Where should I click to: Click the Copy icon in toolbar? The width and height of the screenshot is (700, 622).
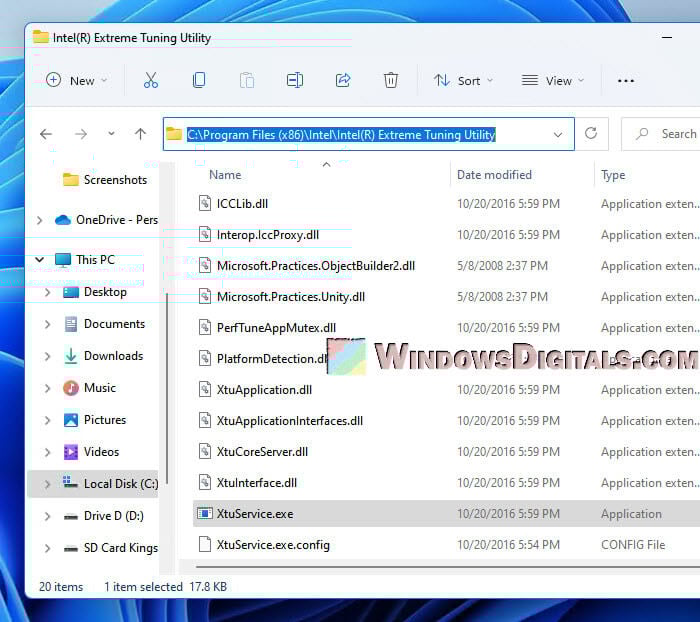(x=199, y=80)
